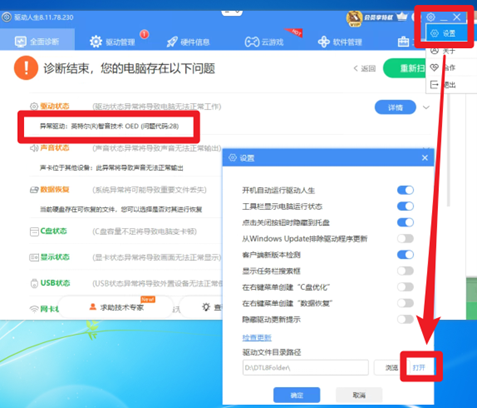Click the 声卡位于其他设备 abnormality text
Screen dimensions: 477x408
[x=112, y=168]
